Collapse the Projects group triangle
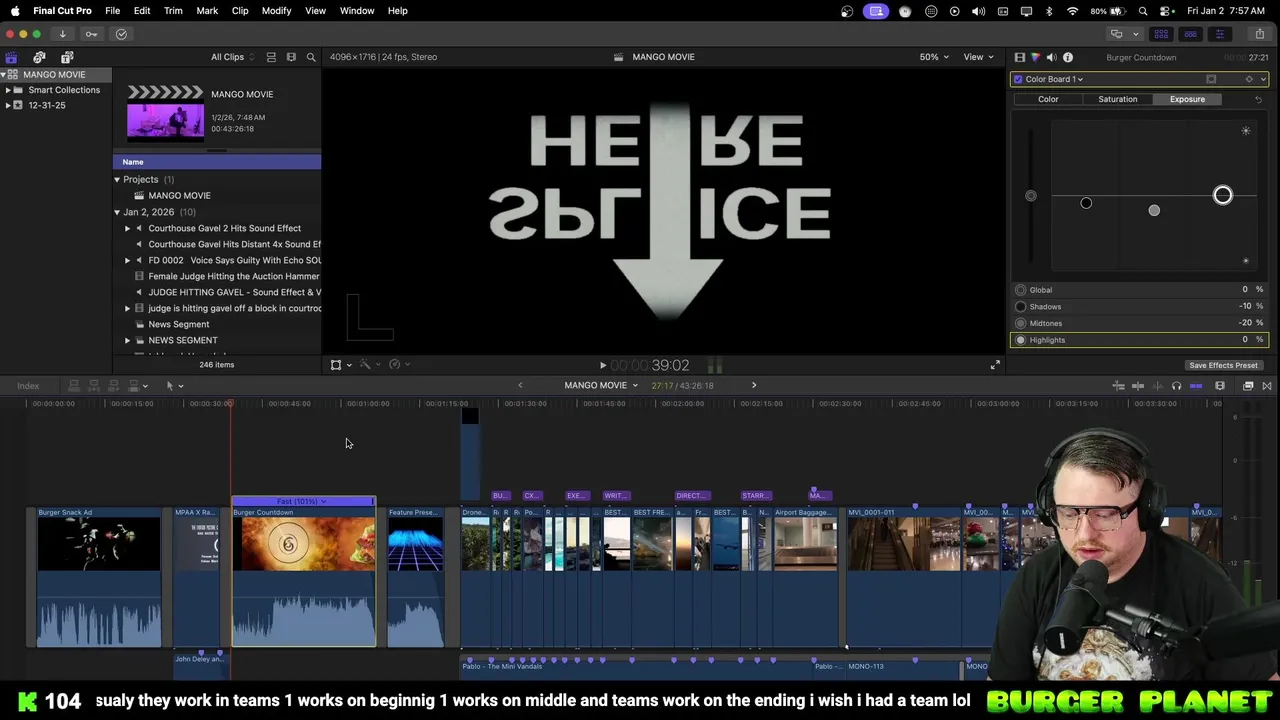 (x=117, y=180)
